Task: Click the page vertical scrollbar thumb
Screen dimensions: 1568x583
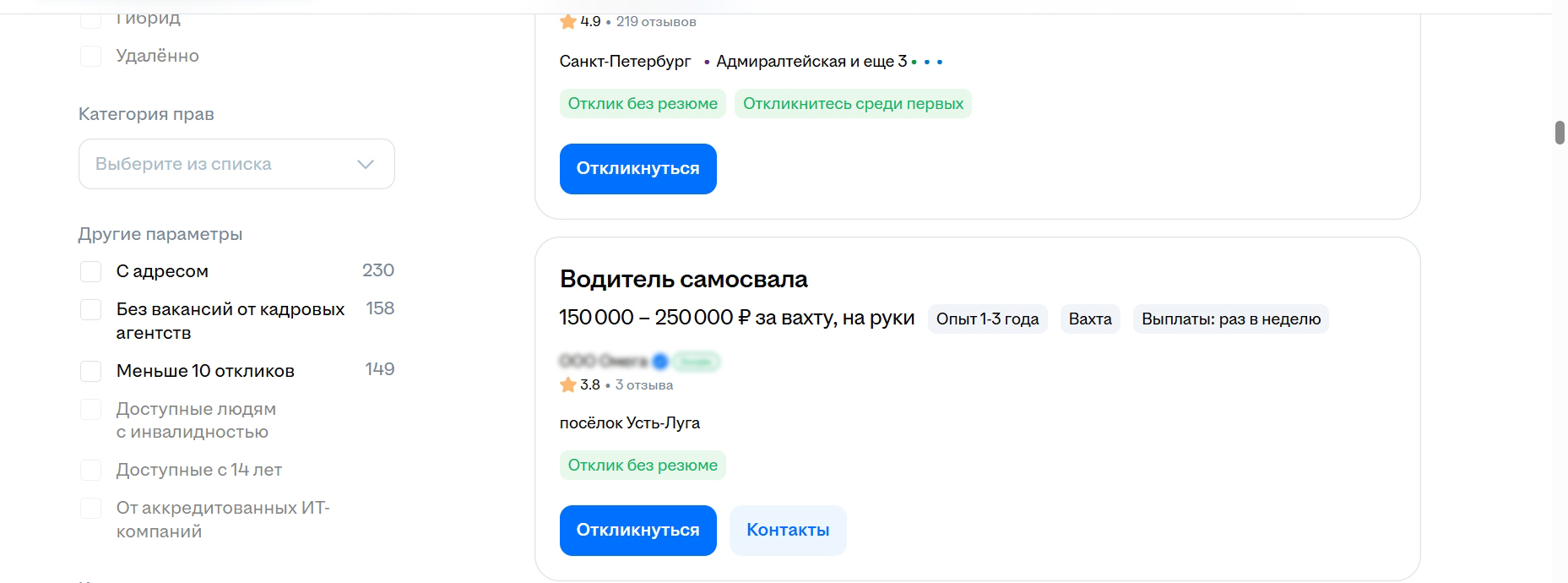Action: (x=1560, y=133)
